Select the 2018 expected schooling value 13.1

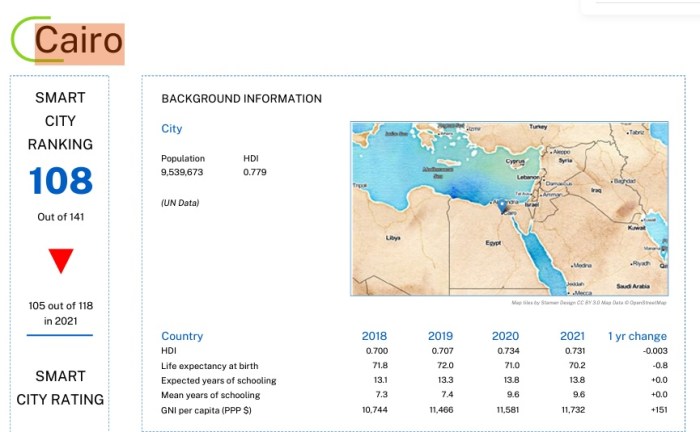pos(380,380)
